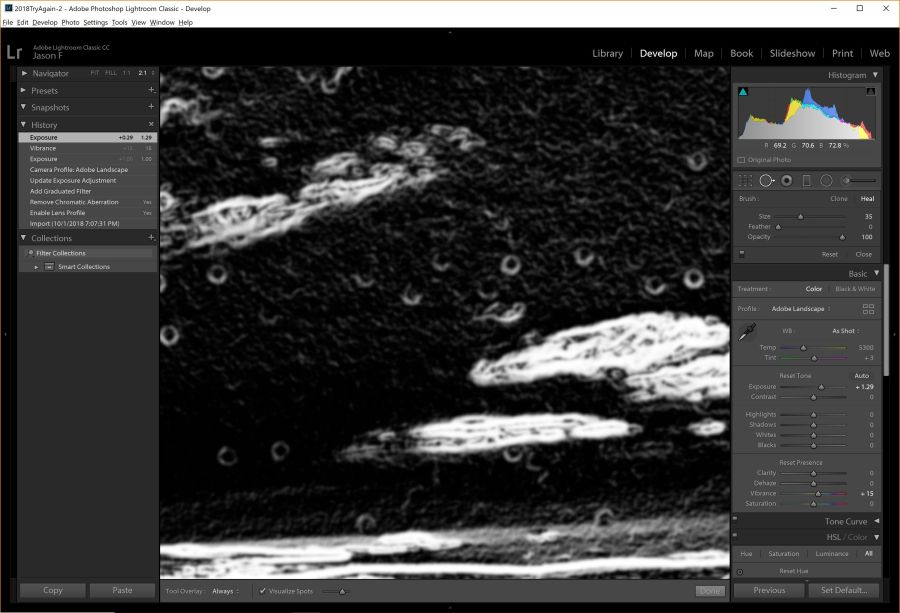
Task: Open the Adjustment Brush tool
Action: [x=846, y=180]
